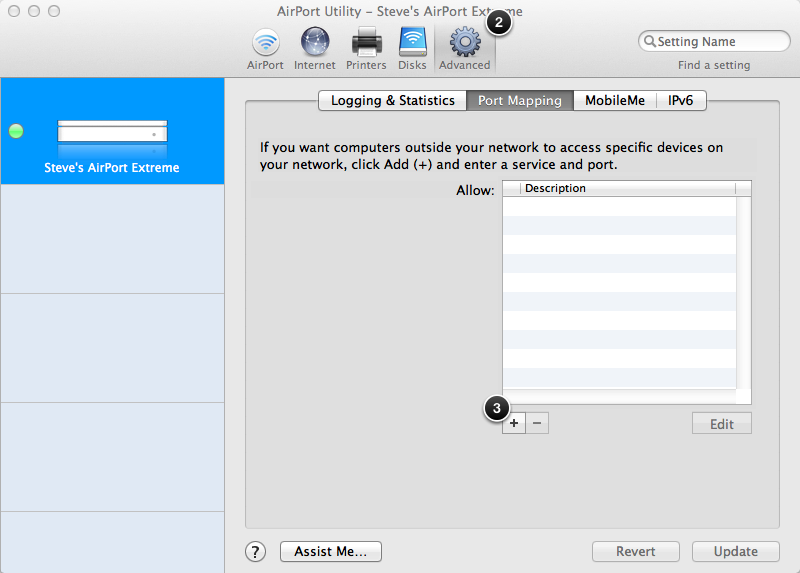Screen dimensions: 800x573
Task: Switch to Logging & Statistics tab
Action: tap(392, 101)
